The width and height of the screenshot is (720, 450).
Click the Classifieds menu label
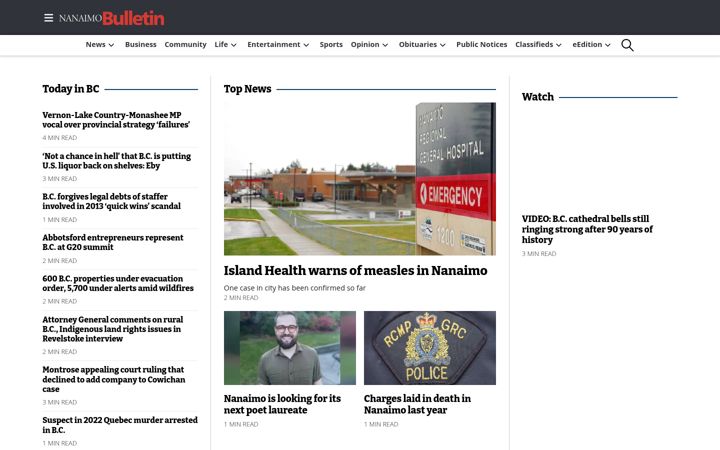pyautogui.click(x=534, y=45)
